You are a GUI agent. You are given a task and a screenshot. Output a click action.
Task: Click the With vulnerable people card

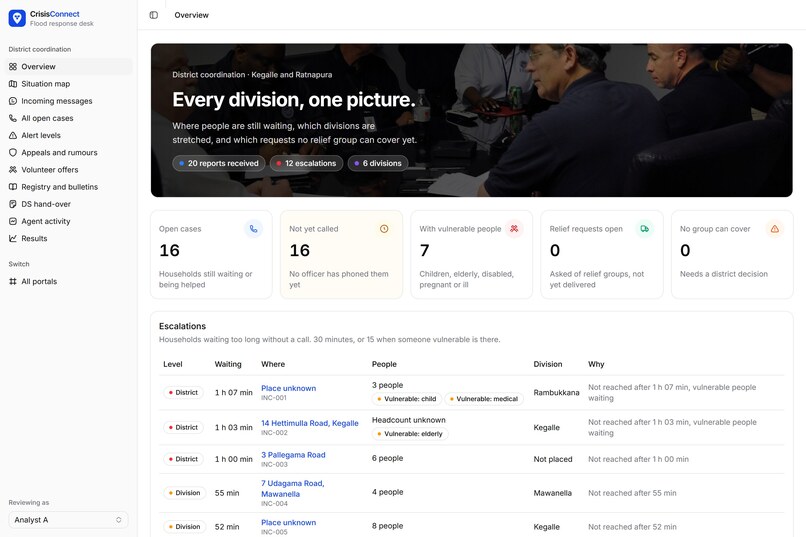coord(471,254)
